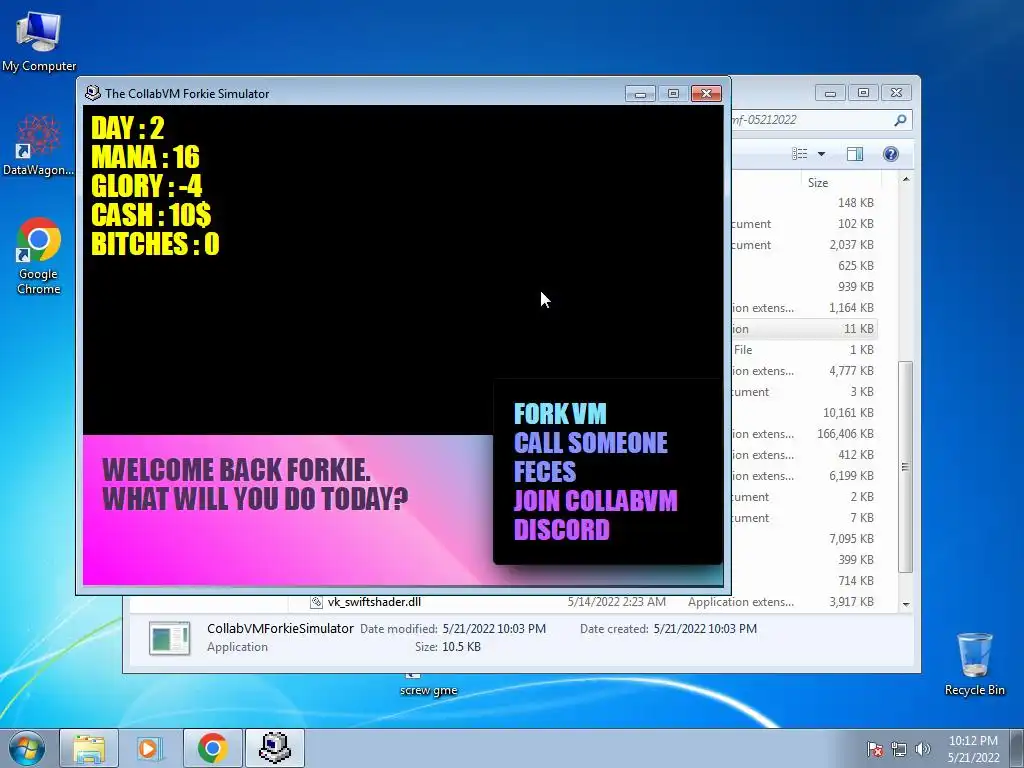Open network status tray icon
1024x768 pixels.
(x=899, y=749)
